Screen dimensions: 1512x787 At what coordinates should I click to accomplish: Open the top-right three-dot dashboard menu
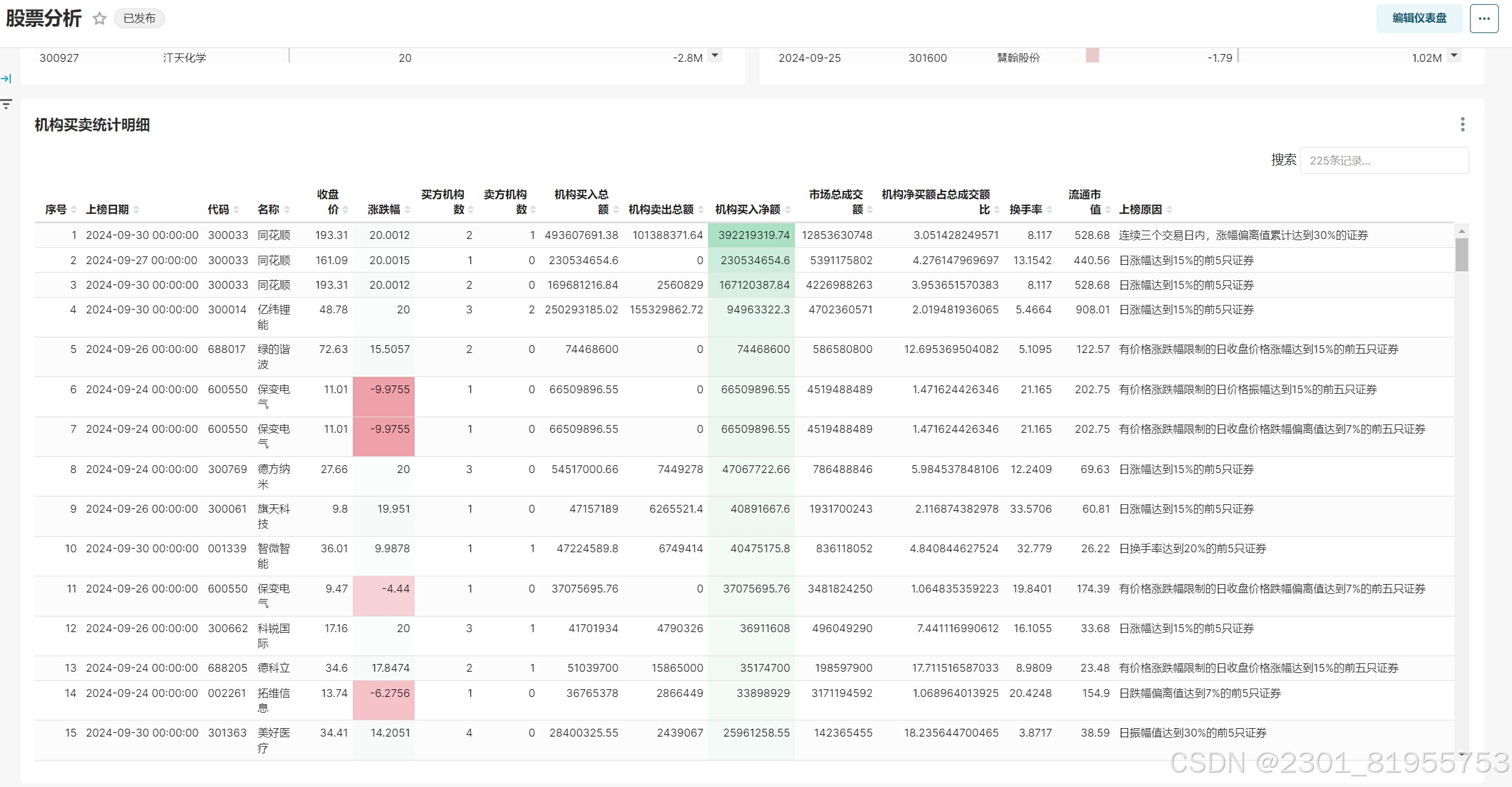pyautogui.click(x=1484, y=19)
